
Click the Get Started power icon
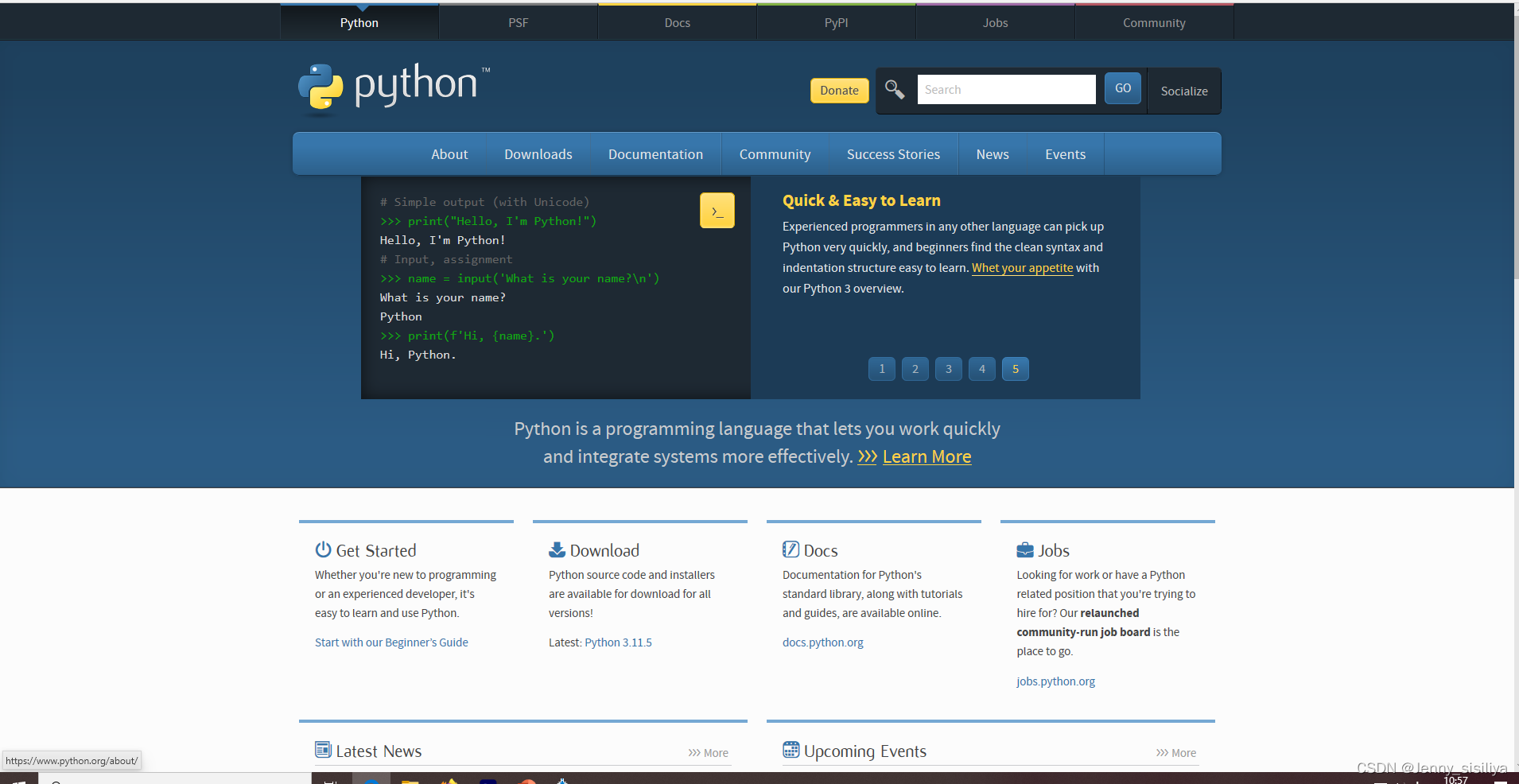coord(323,549)
